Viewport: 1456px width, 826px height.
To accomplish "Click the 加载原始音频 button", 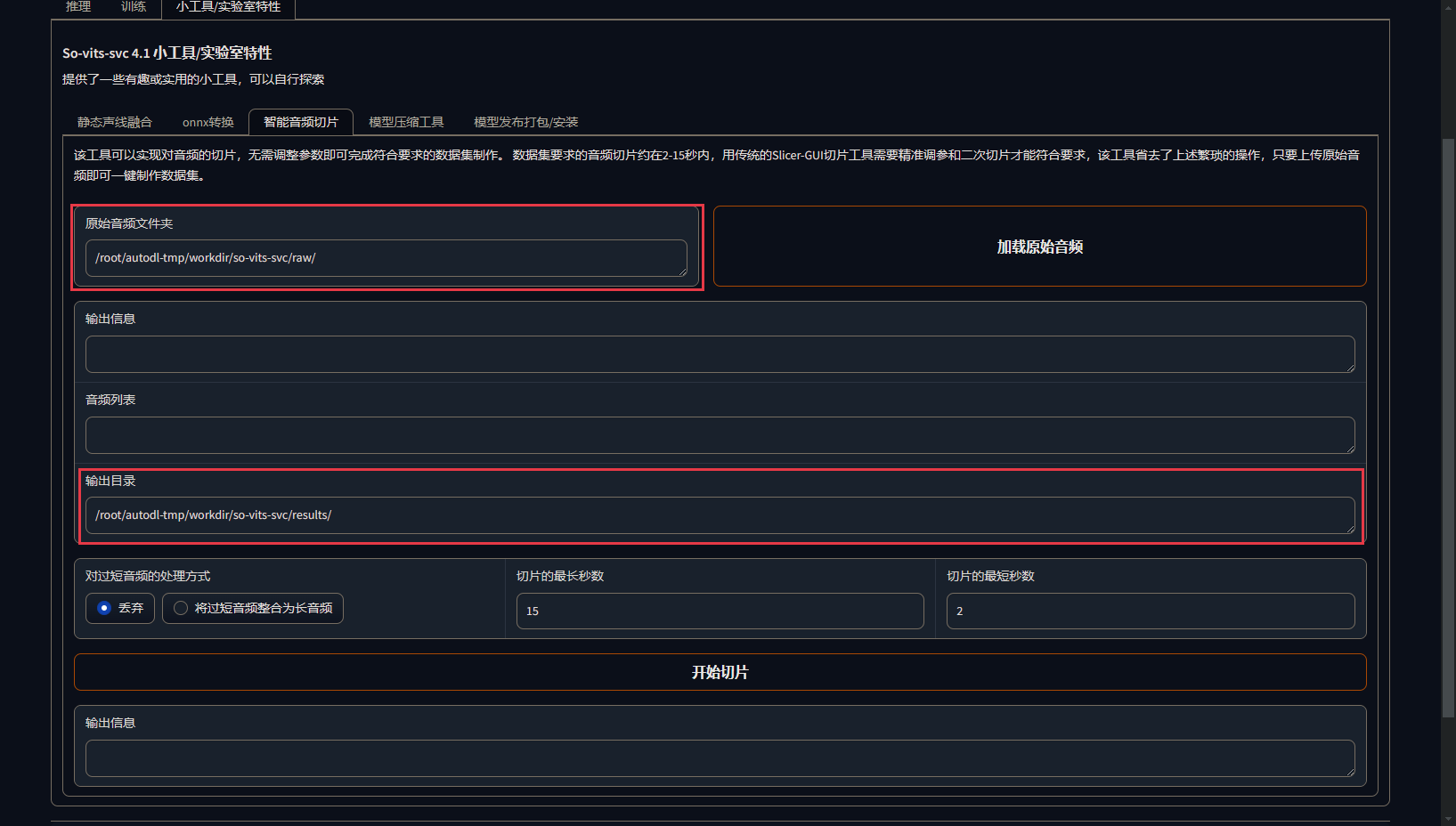I will coord(1039,247).
